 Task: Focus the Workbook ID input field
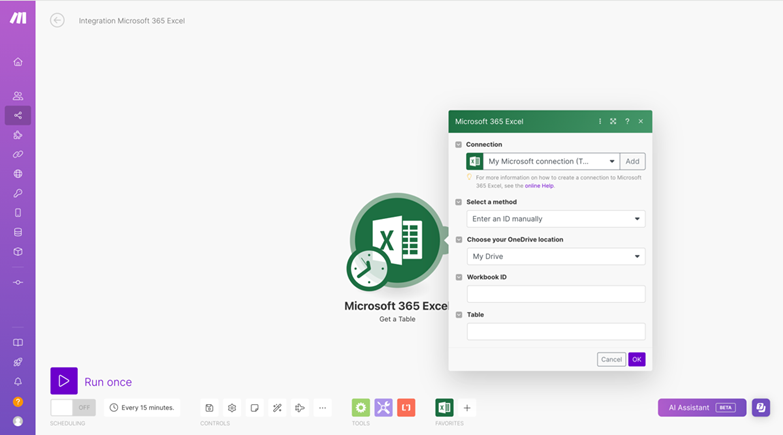[556, 294]
